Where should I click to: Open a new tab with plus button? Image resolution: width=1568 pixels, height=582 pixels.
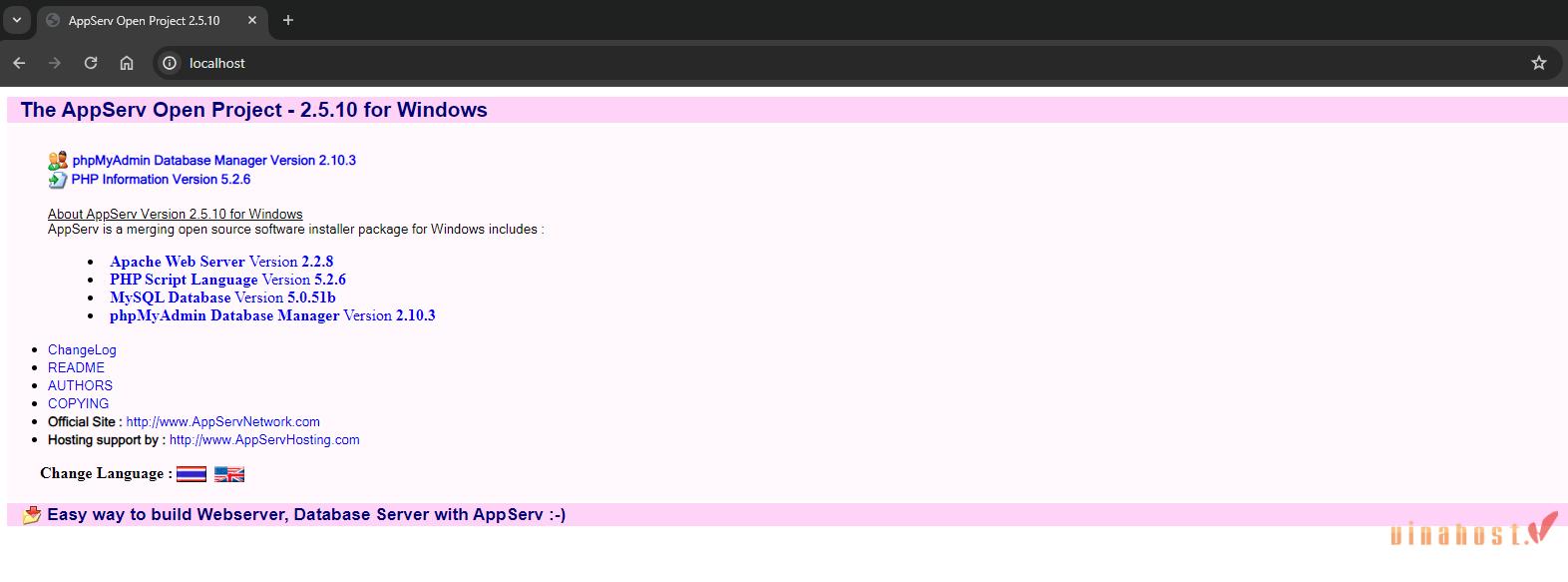pos(288,20)
